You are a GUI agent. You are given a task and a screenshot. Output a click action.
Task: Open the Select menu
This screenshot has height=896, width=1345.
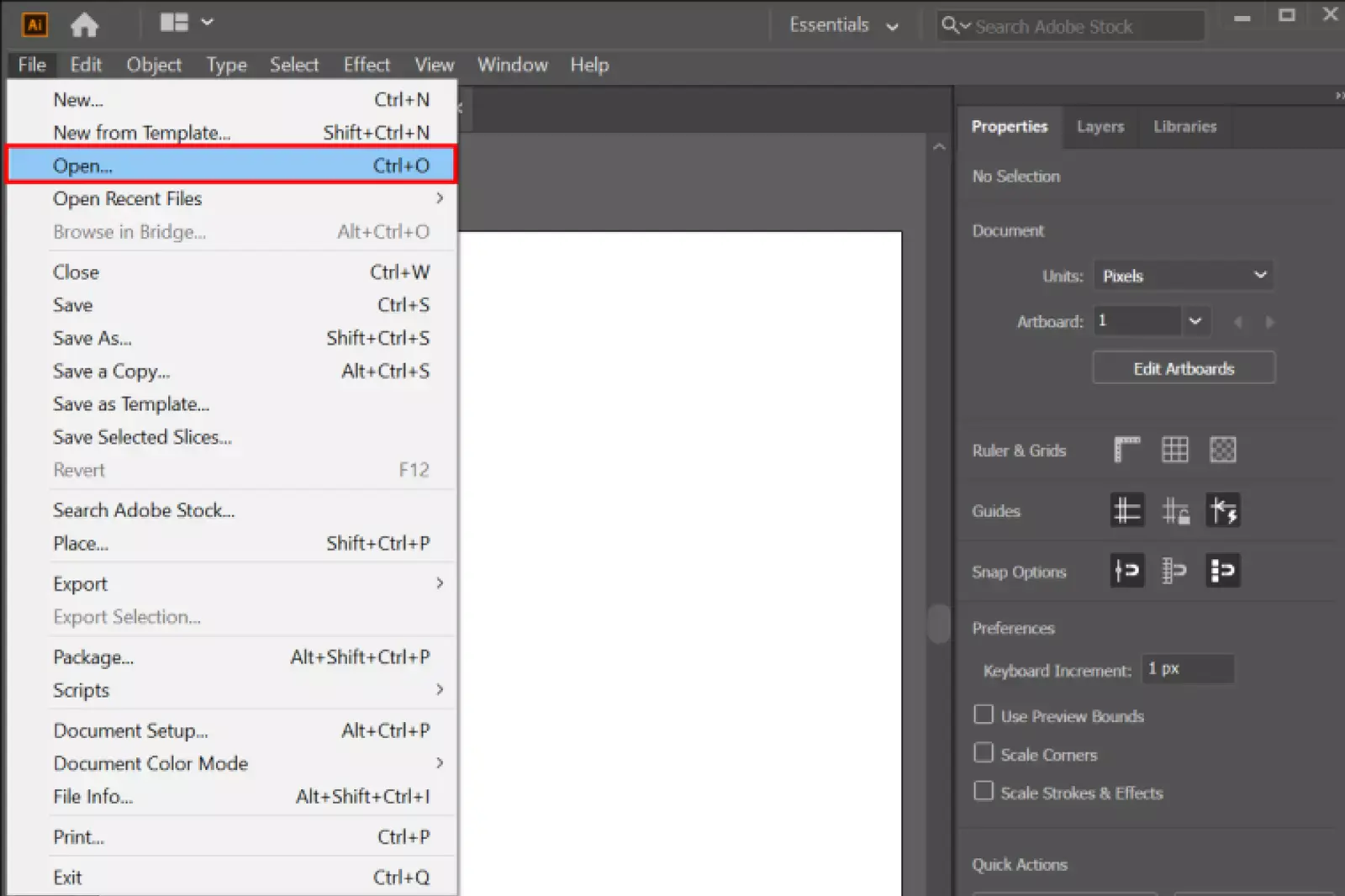(294, 65)
